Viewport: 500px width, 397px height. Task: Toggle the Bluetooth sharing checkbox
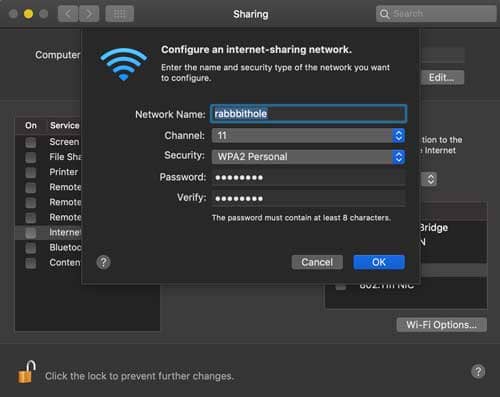coord(31,248)
